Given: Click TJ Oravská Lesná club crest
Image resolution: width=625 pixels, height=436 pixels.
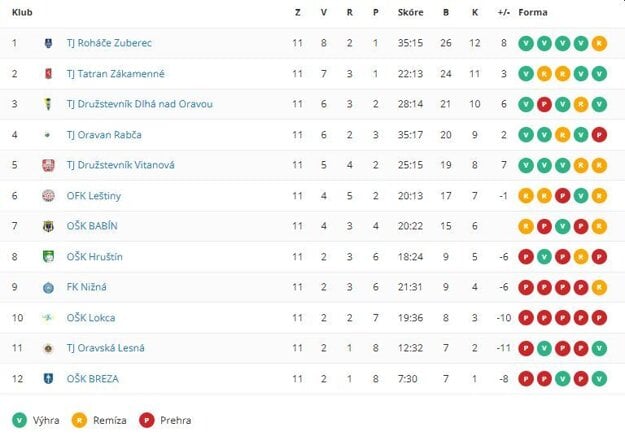Looking at the screenshot, I should (49, 348).
